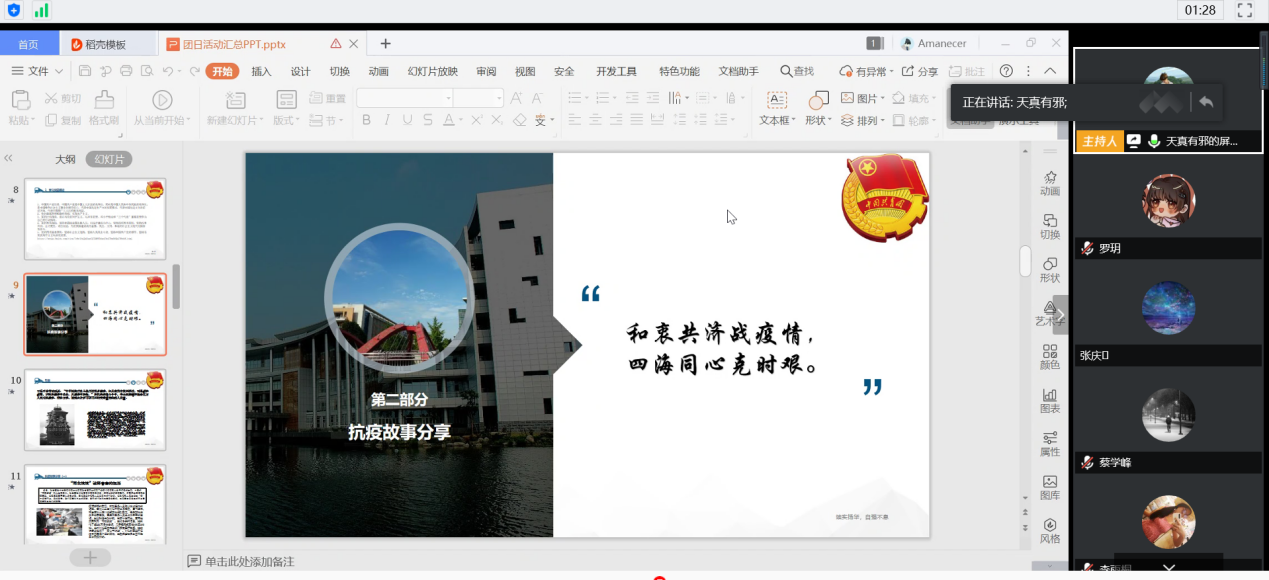Click the notes area 单击此处添加备注

pos(249,562)
